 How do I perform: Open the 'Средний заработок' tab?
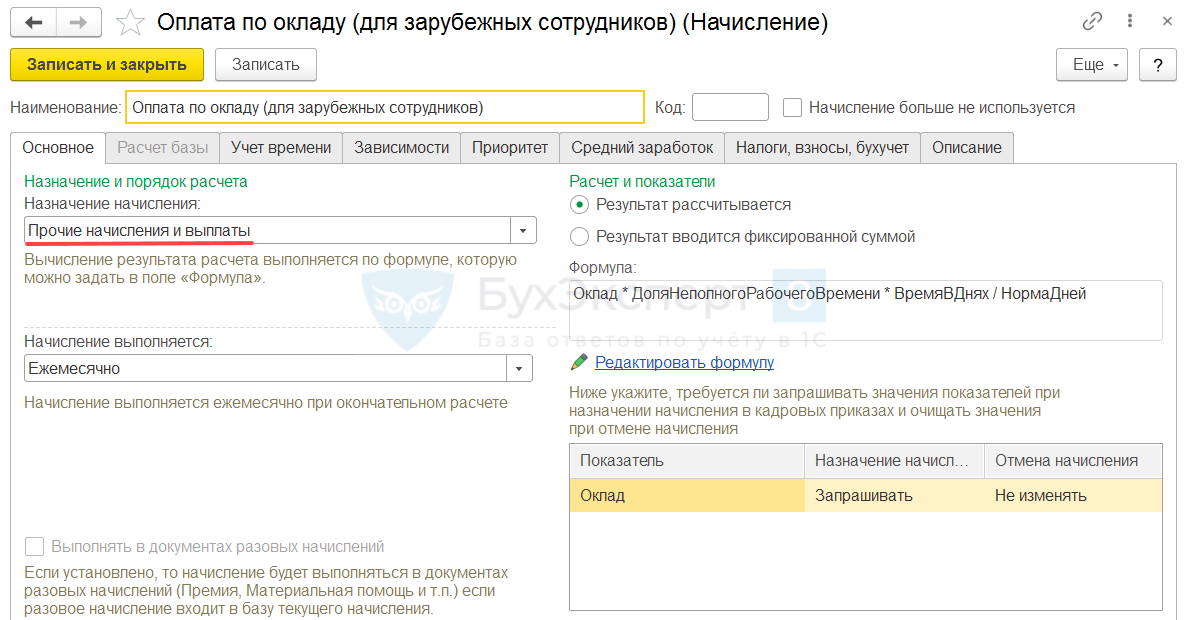click(x=642, y=148)
